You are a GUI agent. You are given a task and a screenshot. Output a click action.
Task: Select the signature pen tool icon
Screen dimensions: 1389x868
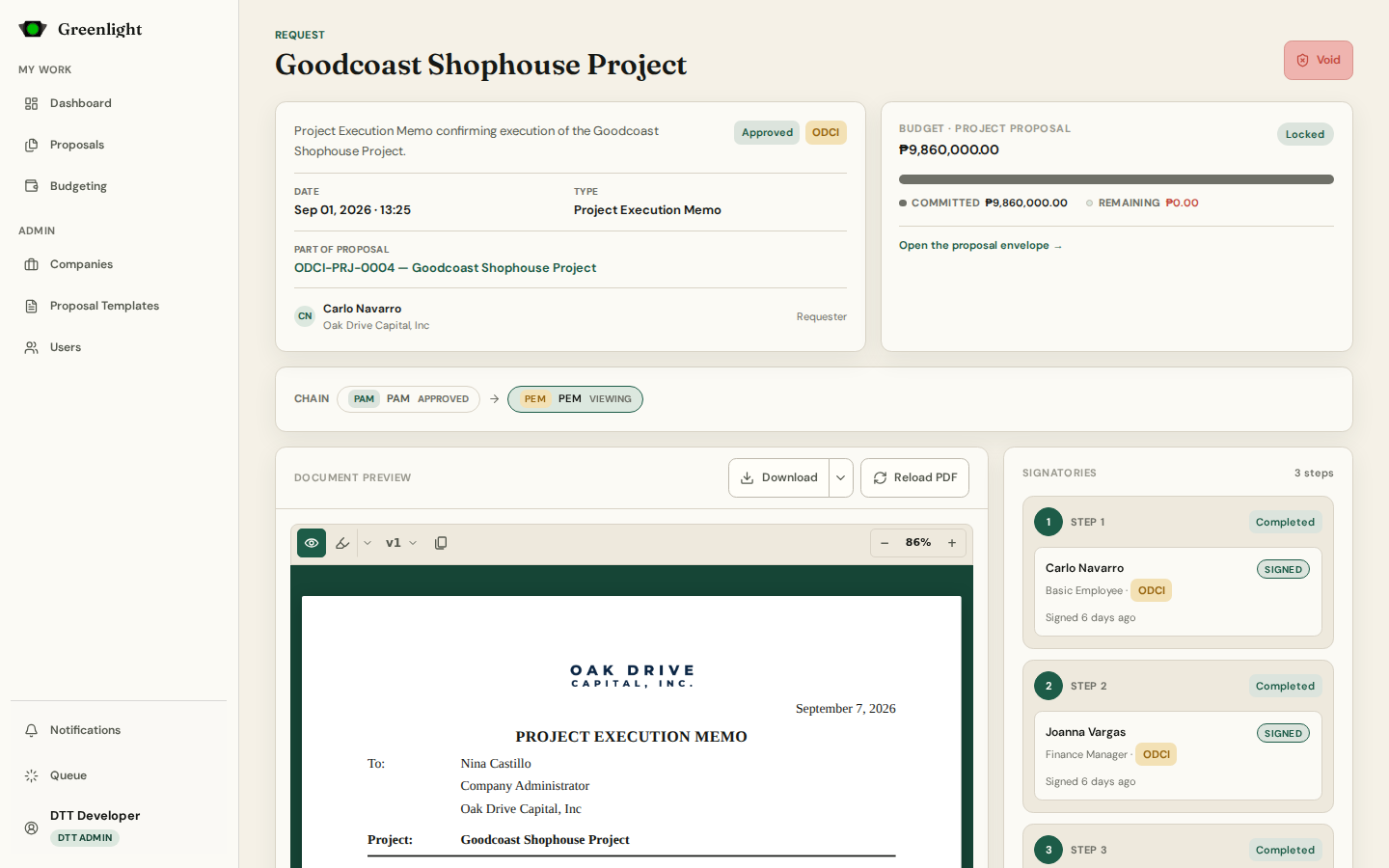click(x=342, y=543)
